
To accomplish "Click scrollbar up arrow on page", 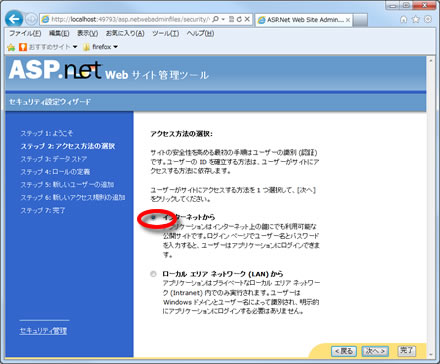I will click(x=431, y=61).
